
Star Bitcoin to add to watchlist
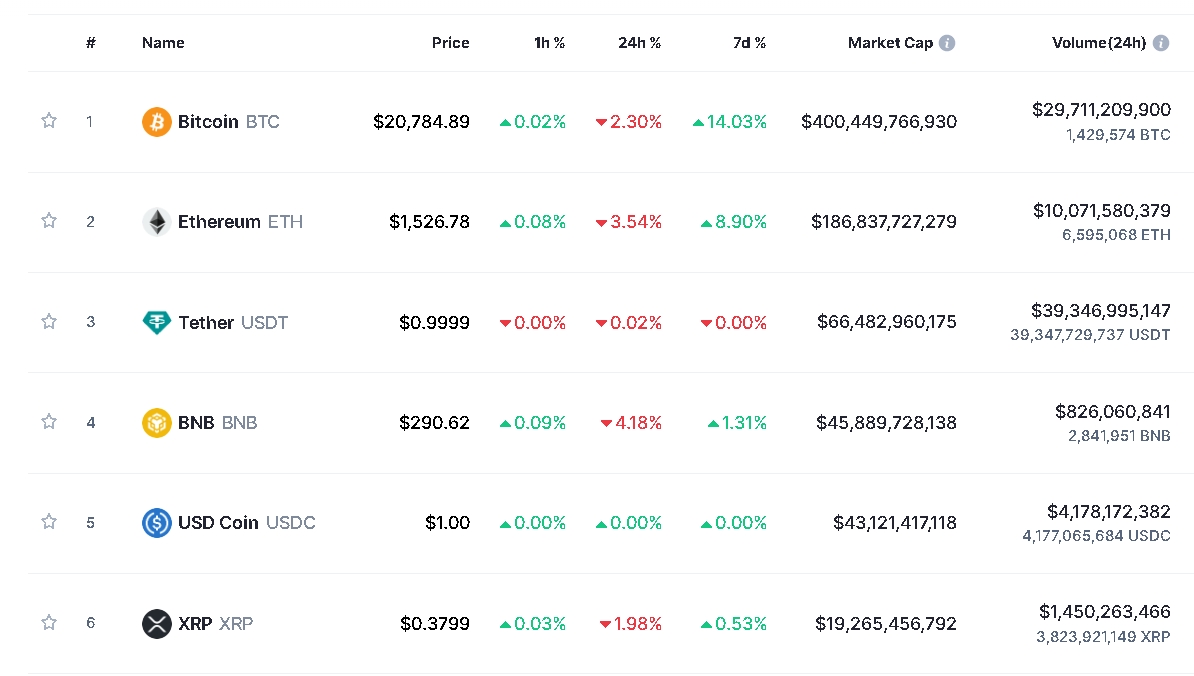point(49,121)
